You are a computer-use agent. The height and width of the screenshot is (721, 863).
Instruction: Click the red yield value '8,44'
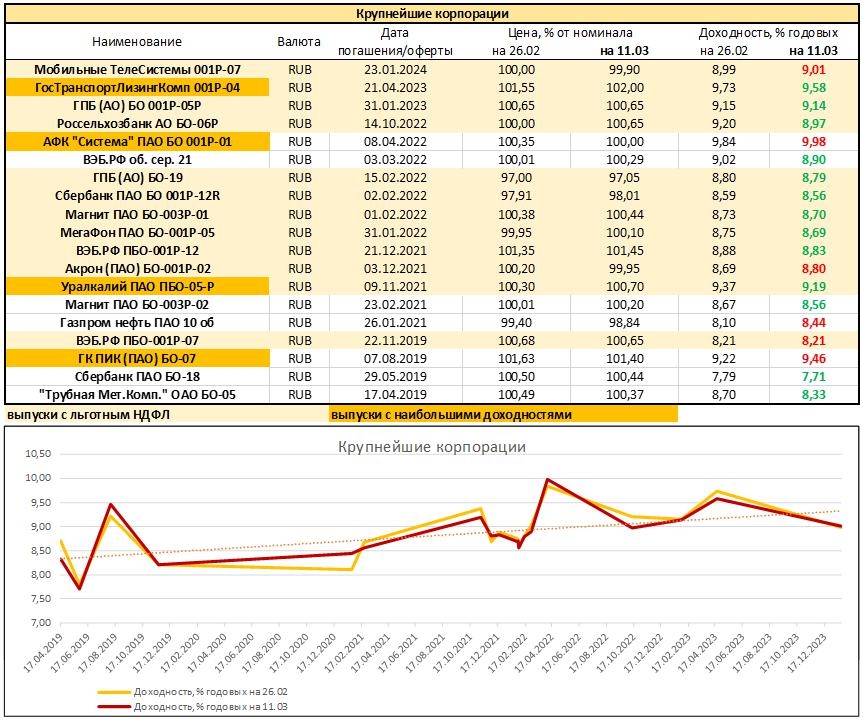[x=813, y=323]
